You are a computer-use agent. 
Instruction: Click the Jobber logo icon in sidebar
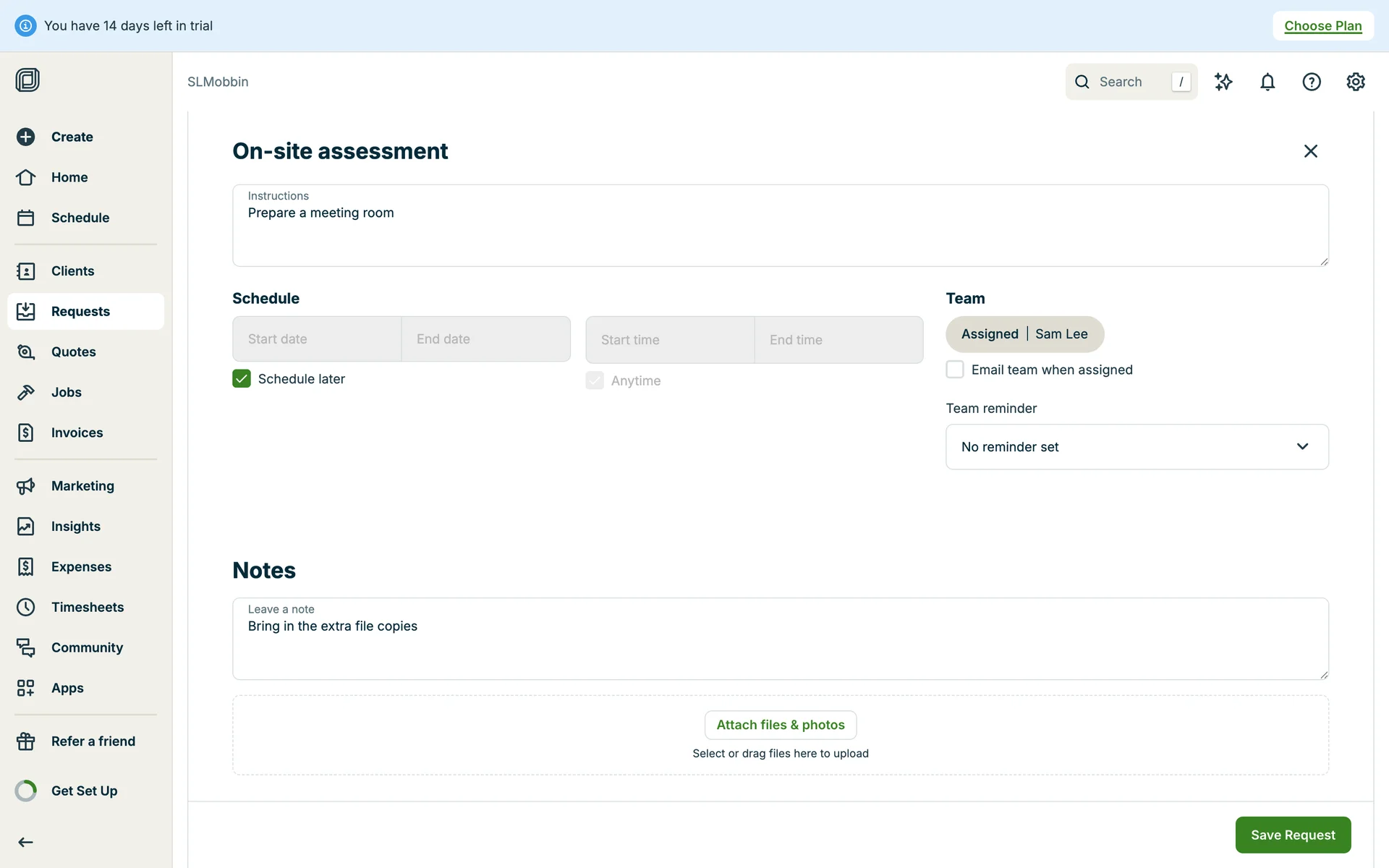coord(27,80)
